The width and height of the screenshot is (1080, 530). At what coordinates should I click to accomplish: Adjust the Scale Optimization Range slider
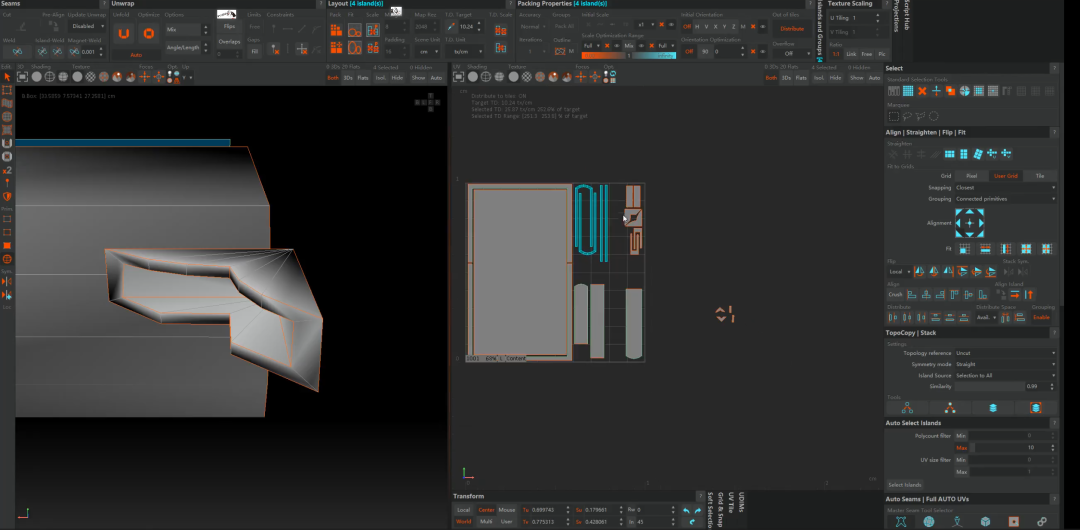click(x=627, y=55)
